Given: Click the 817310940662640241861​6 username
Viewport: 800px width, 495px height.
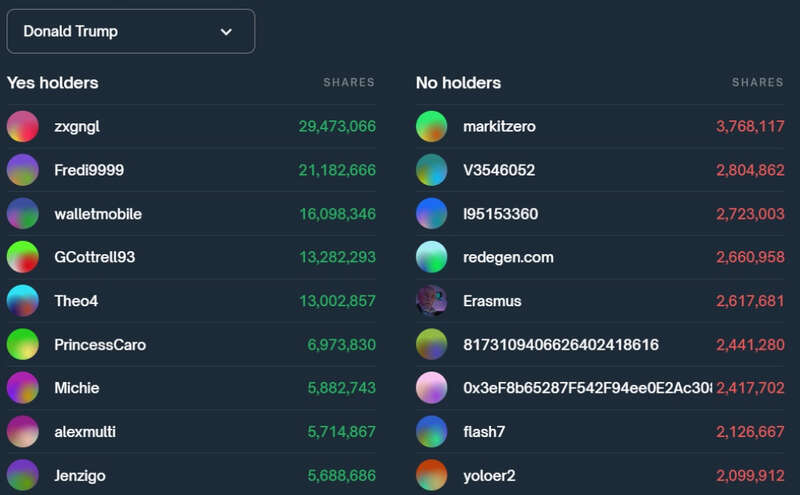Looking at the screenshot, I should 561,345.
